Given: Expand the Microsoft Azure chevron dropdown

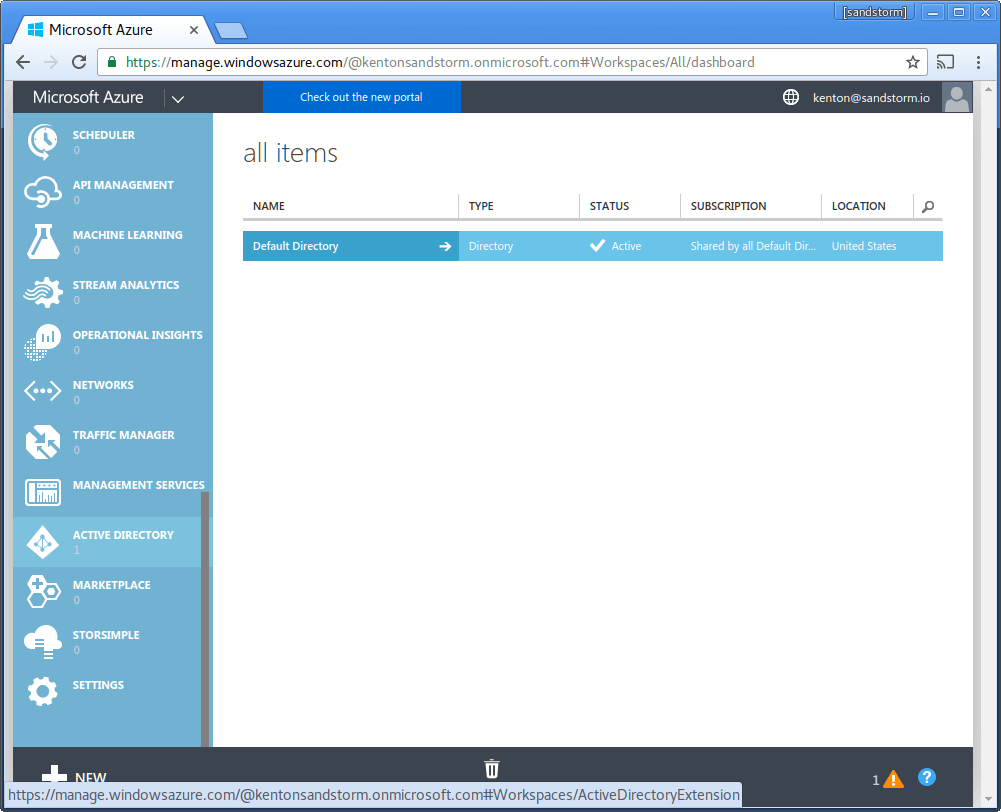Looking at the screenshot, I should pos(178,99).
